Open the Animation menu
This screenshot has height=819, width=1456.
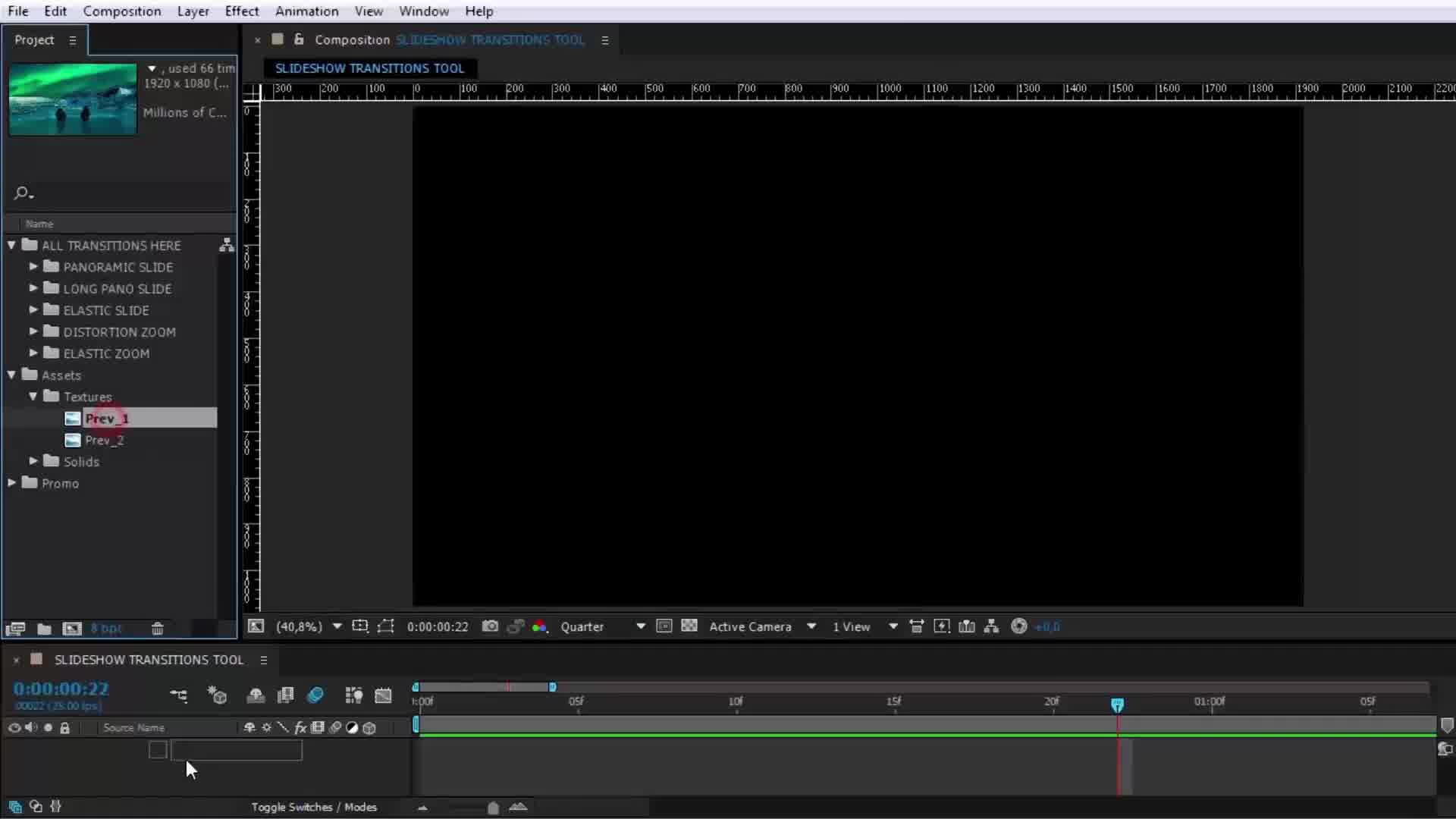(x=306, y=11)
